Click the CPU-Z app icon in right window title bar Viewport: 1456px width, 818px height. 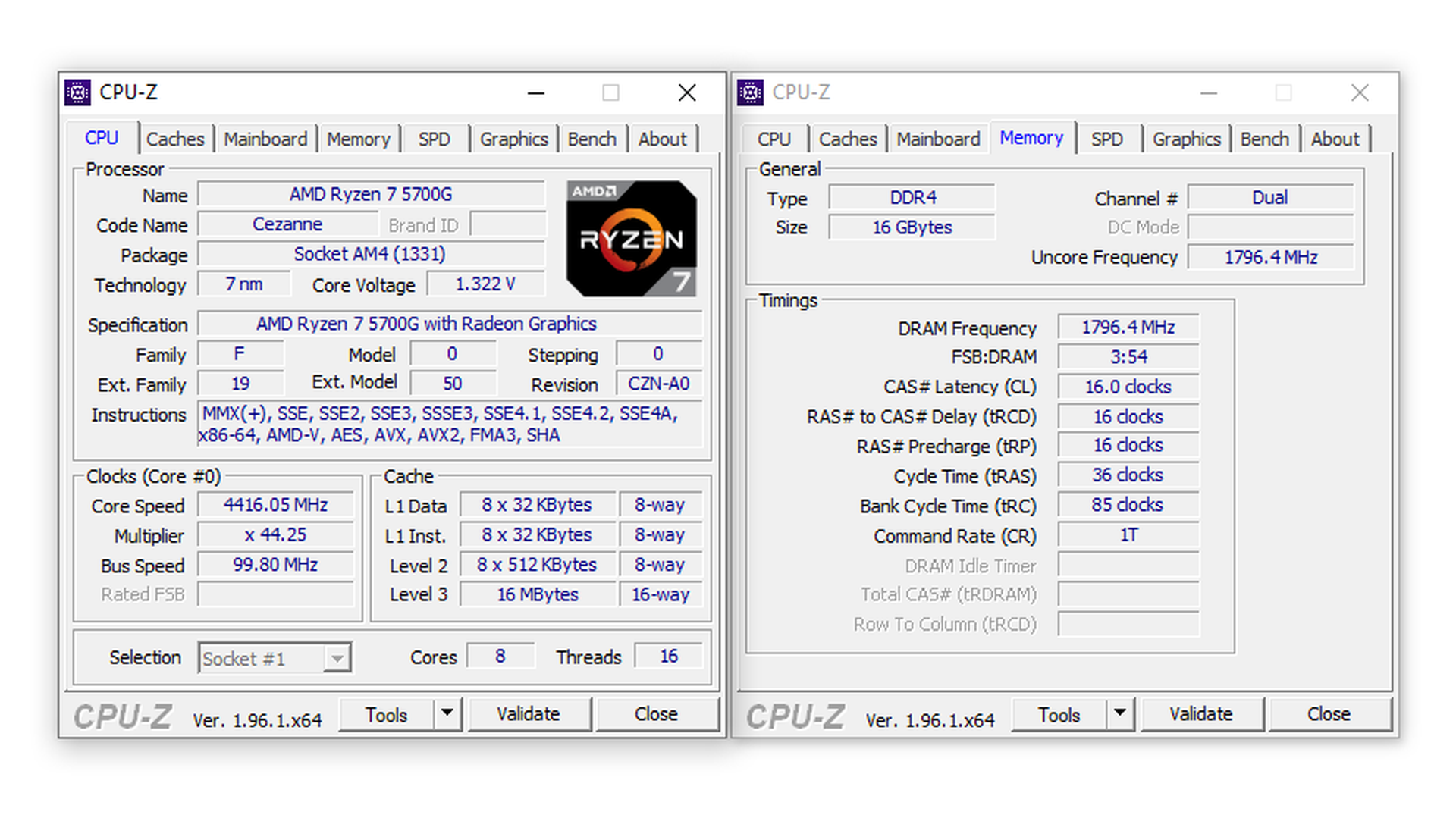[751, 92]
